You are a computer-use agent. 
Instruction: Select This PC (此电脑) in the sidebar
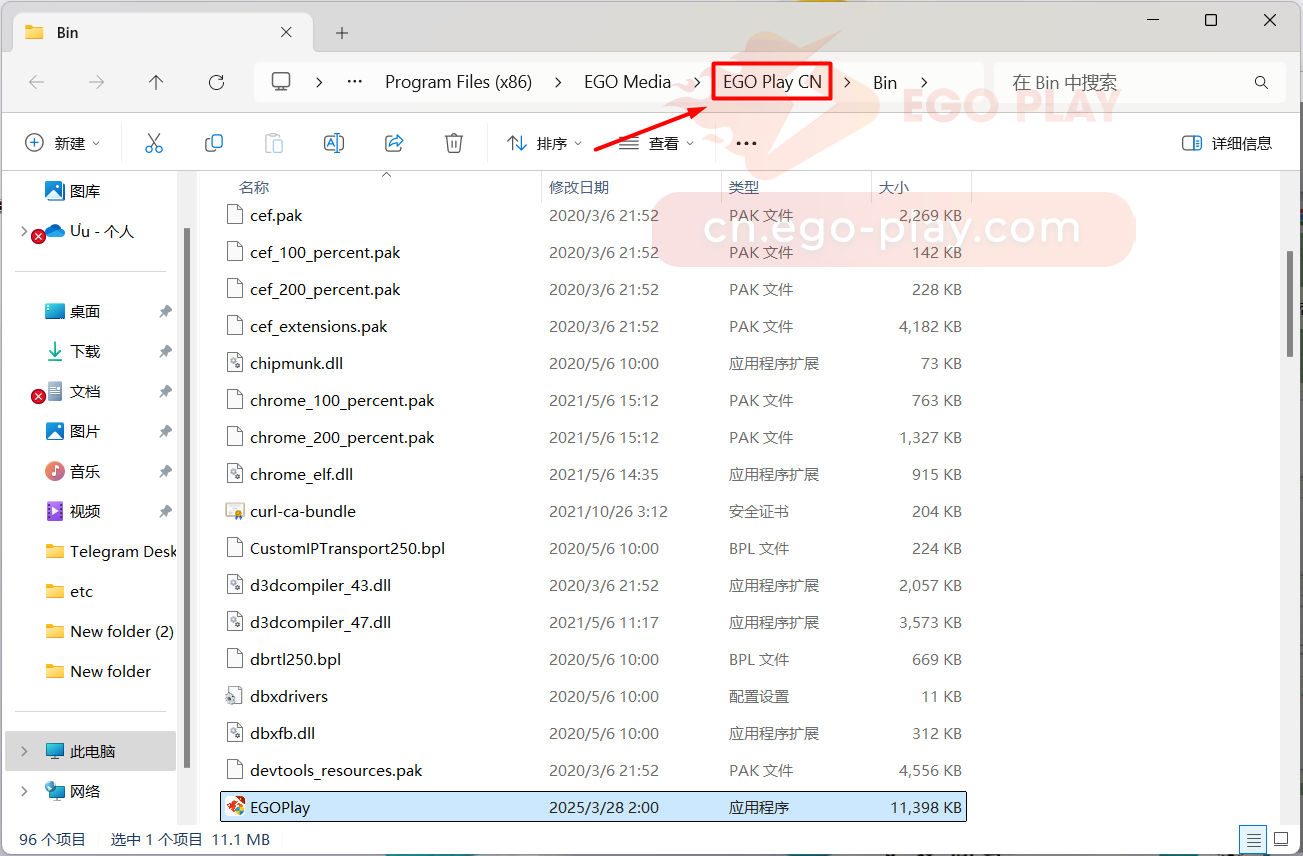pyautogui.click(x=92, y=751)
